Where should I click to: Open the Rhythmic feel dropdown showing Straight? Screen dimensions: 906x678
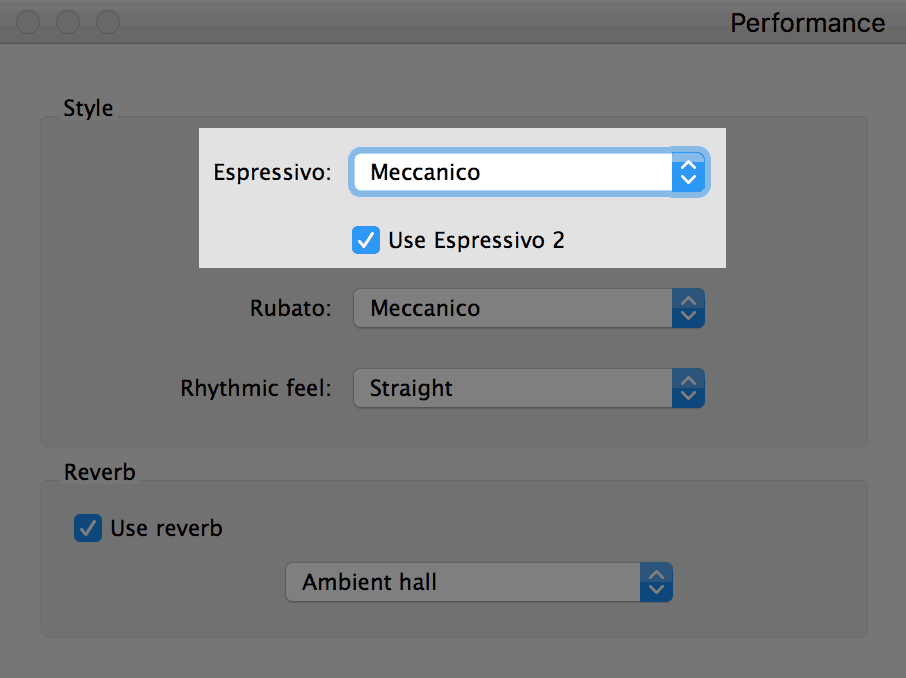tap(529, 388)
